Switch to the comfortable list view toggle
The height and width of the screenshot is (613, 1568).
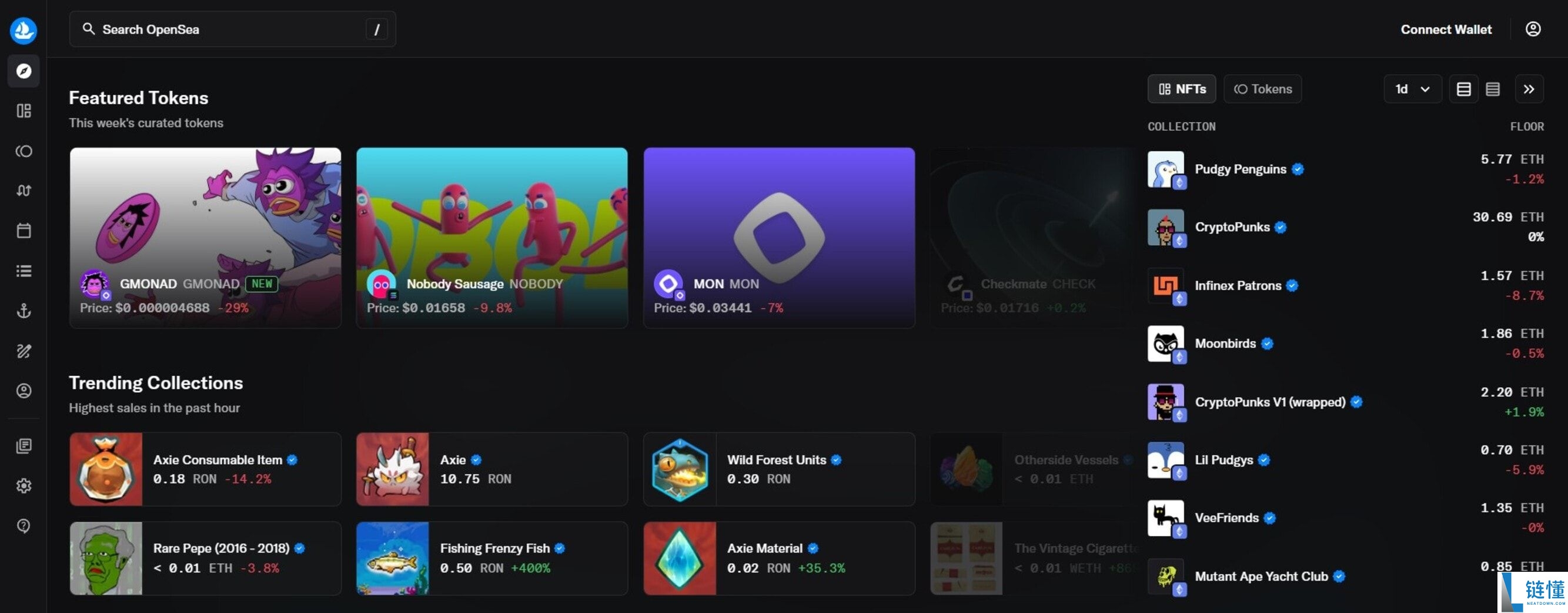(x=1463, y=89)
